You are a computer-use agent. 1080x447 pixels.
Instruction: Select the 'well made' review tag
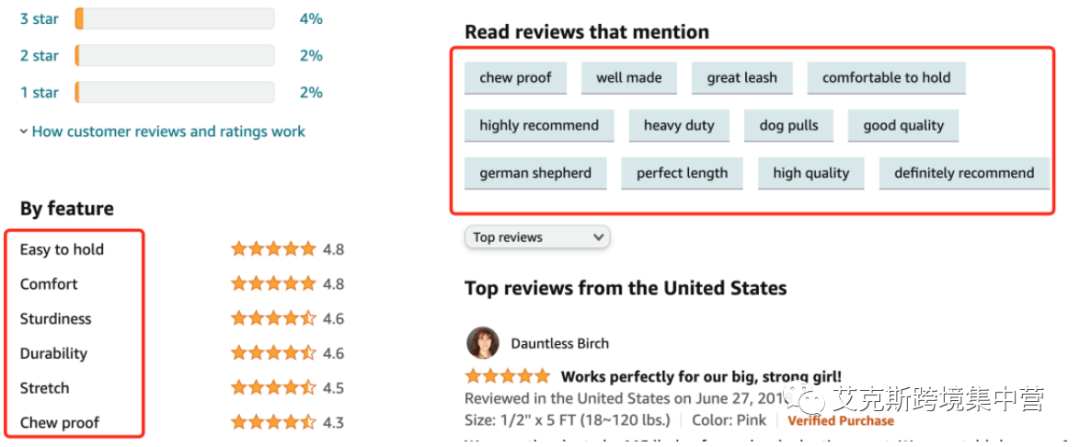pos(629,78)
